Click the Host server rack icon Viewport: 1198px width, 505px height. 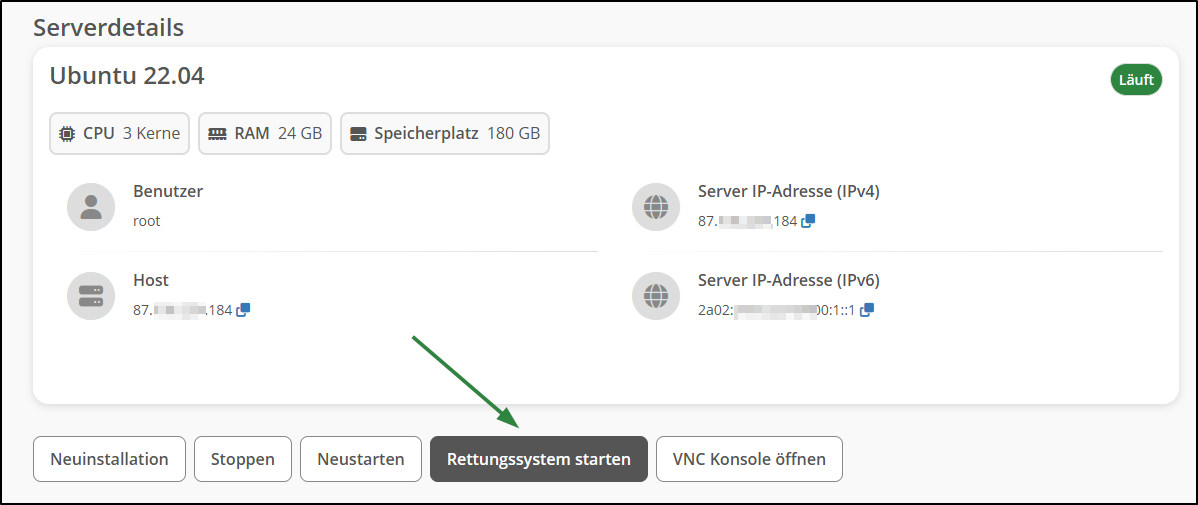tap(91, 296)
